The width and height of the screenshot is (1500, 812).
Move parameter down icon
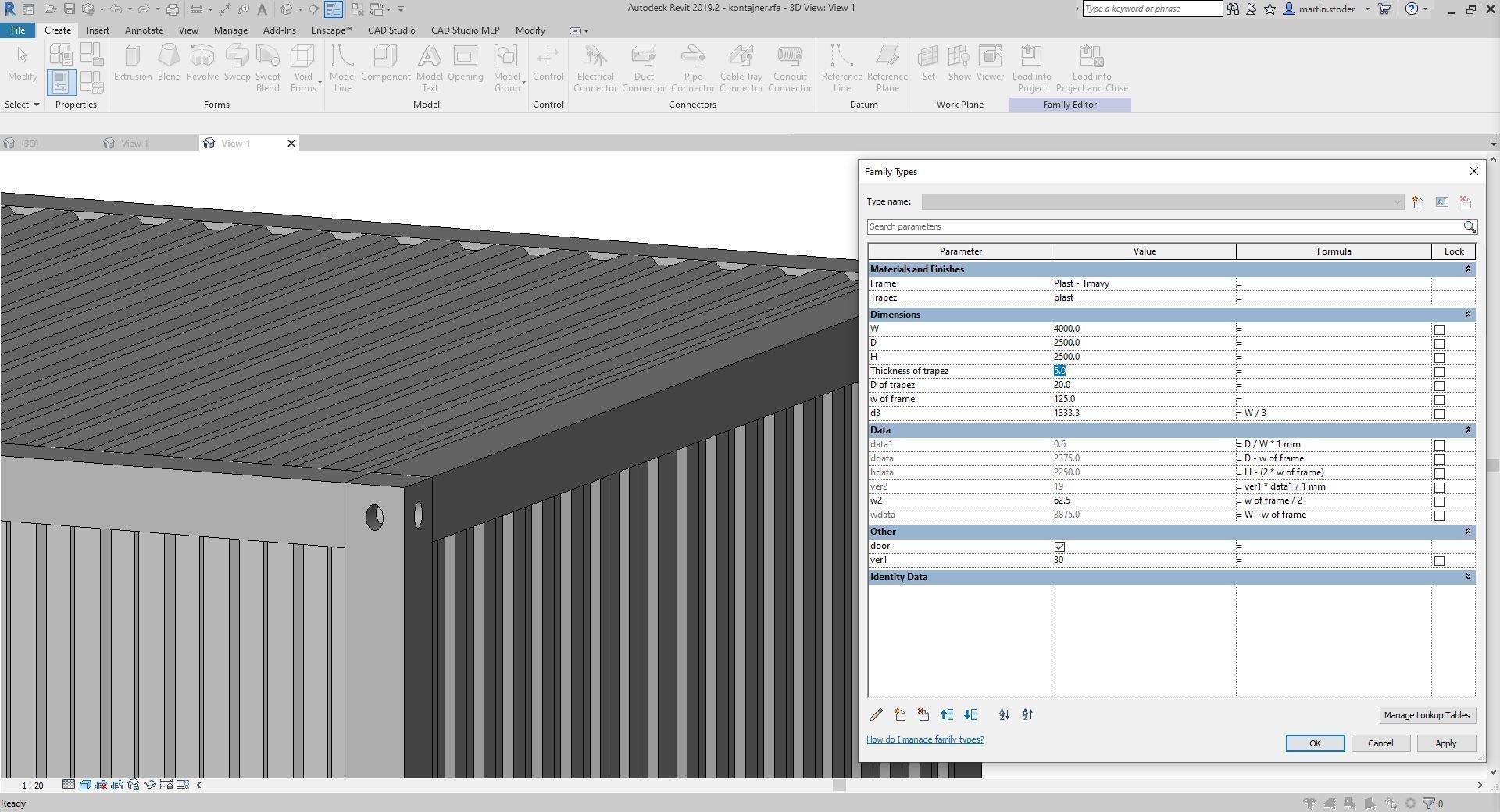[x=970, y=714]
